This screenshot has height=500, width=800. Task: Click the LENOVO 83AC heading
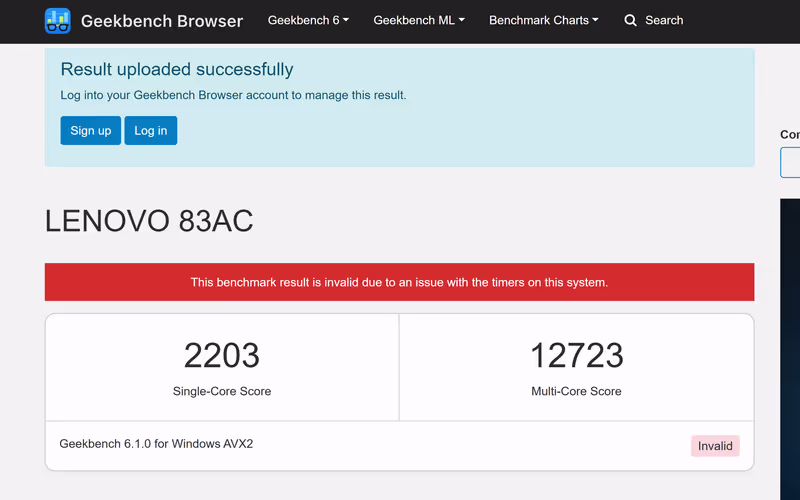(149, 221)
